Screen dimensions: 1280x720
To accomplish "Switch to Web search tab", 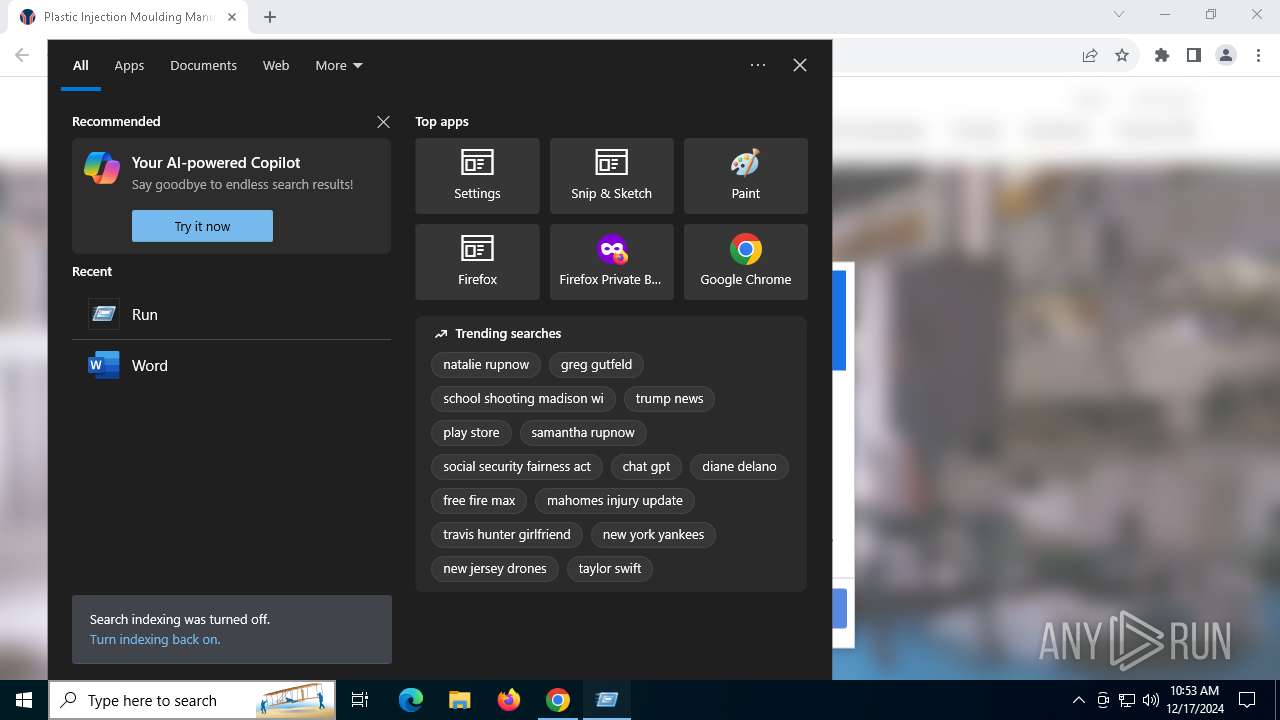I will coord(276,65).
